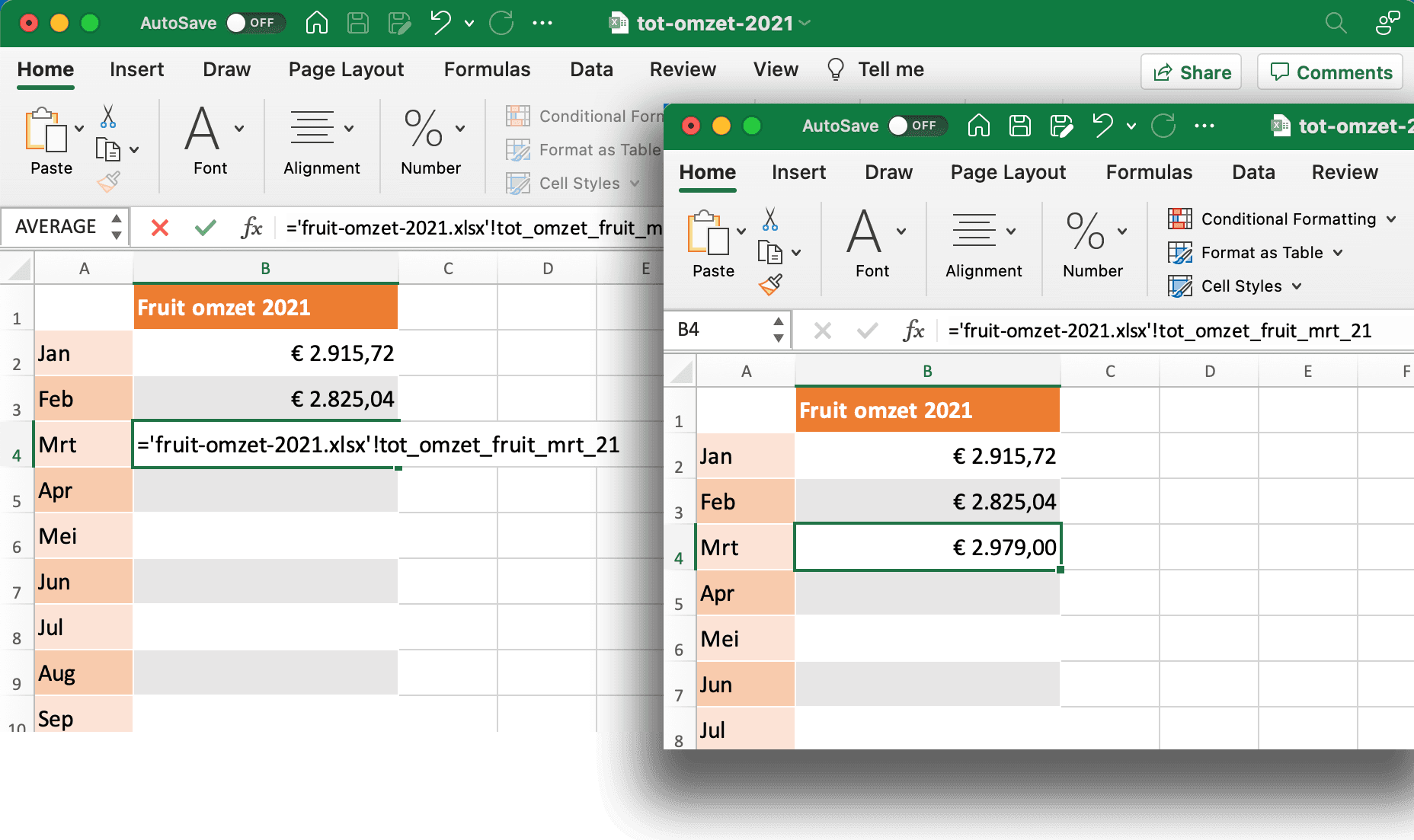Image resolution: width=1414 pixels, height=840 pixels.
Task: Confirm formula entry with the green checkmark
Action: [205, 227]
